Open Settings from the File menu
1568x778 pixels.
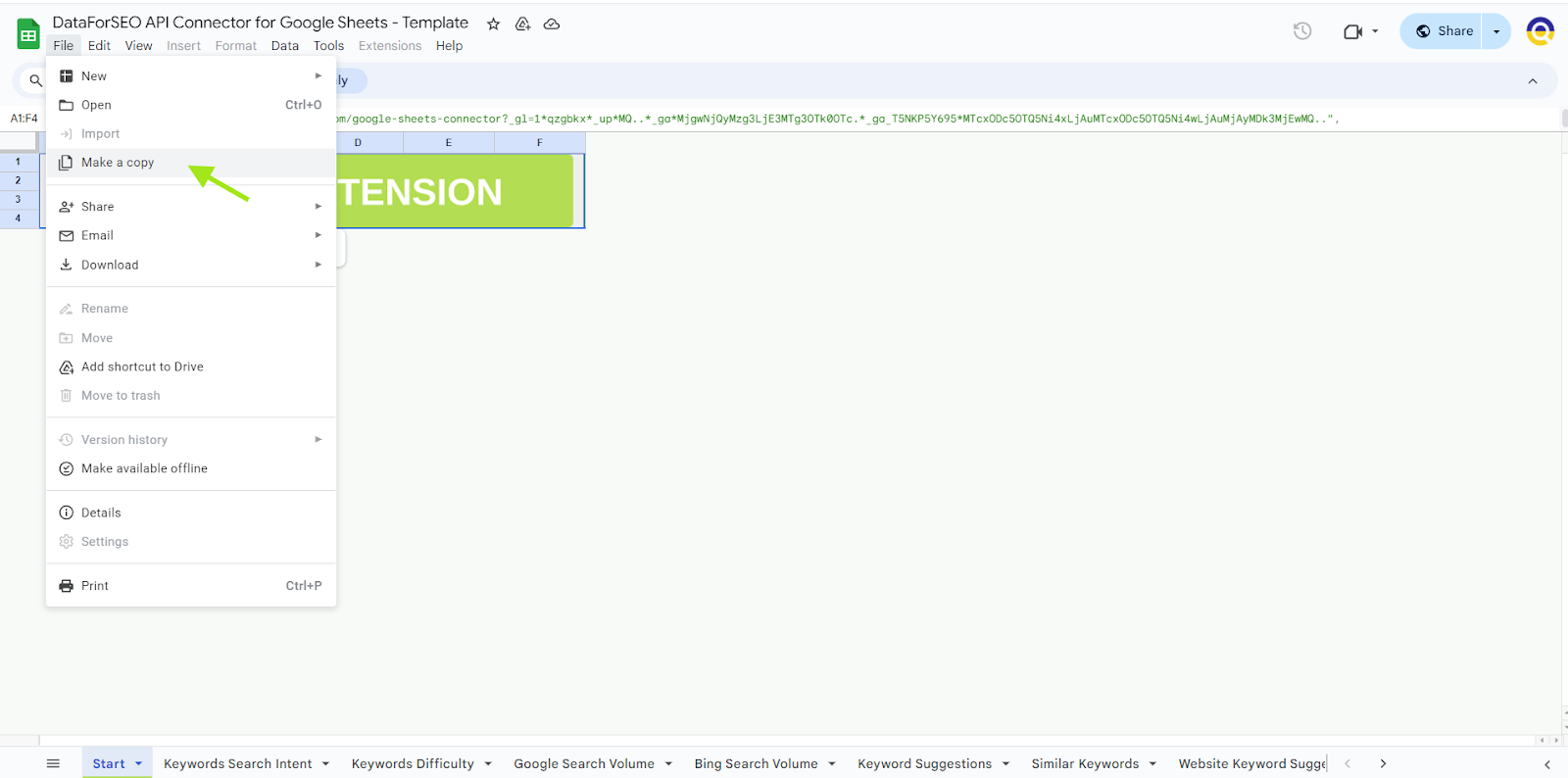191,542
